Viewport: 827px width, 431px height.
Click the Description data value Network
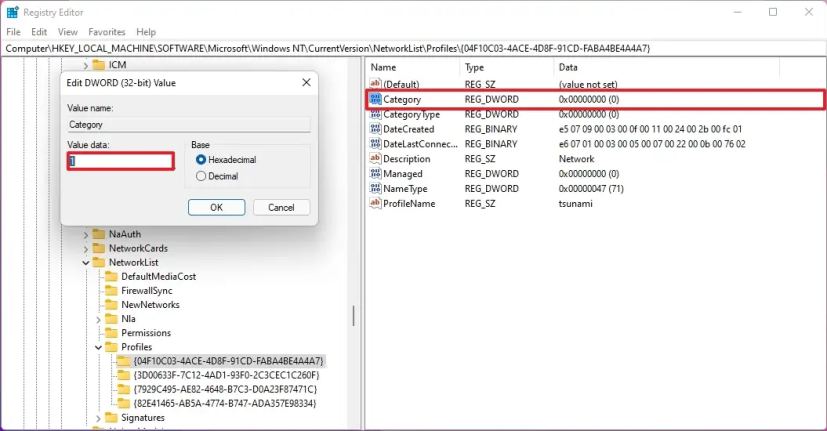point(576,158)
